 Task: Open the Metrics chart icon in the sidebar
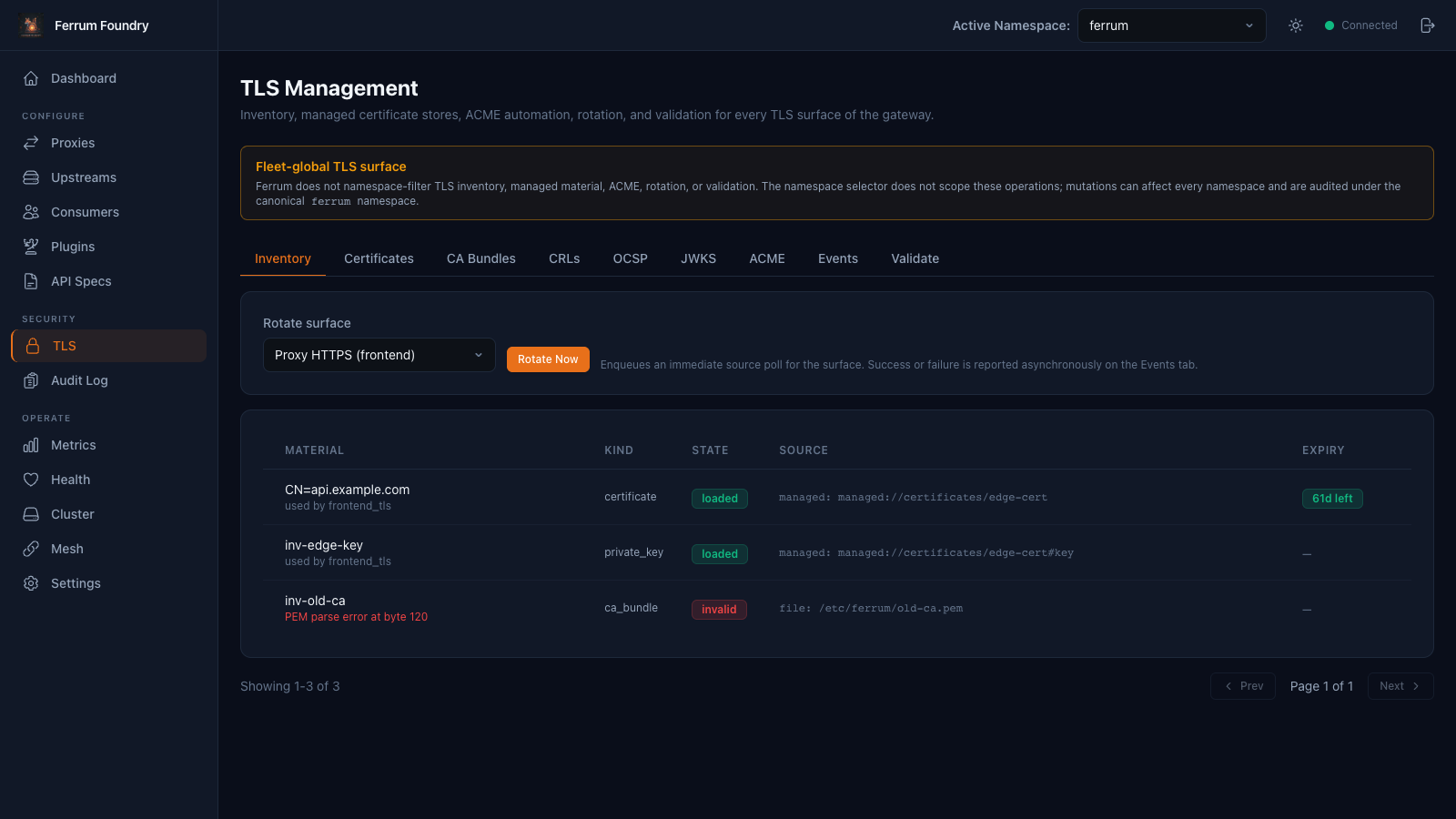(31, 445)
